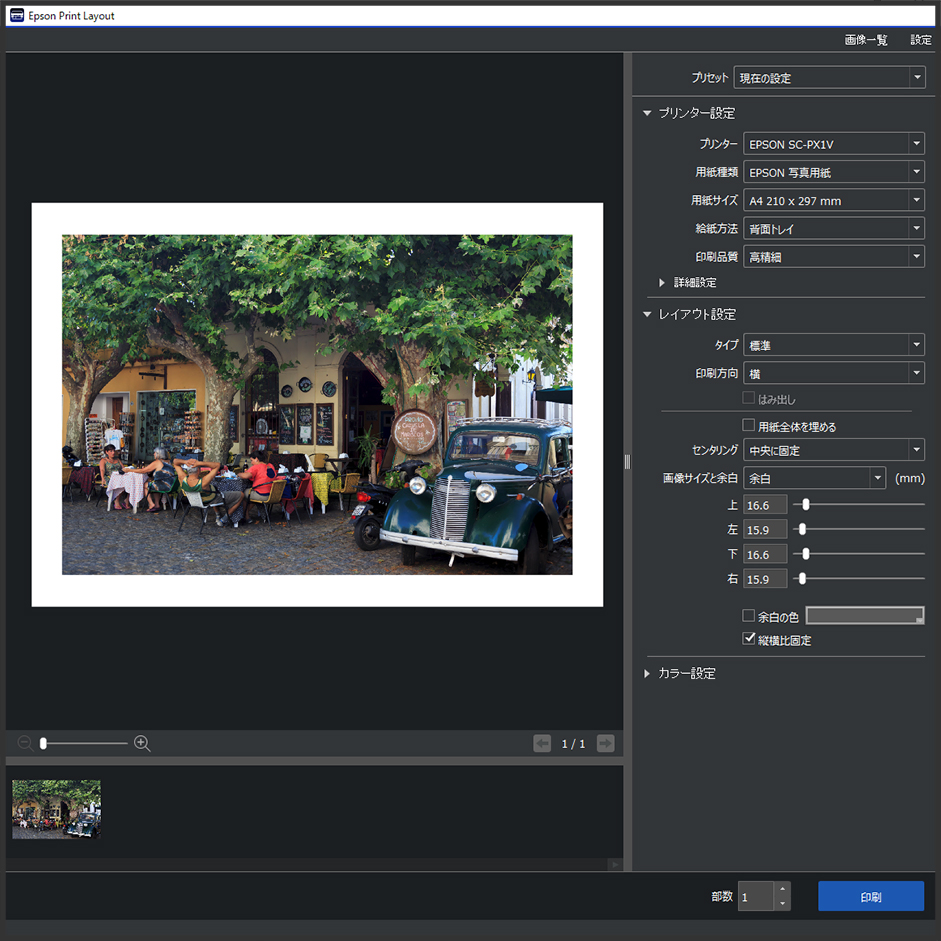Image resolution: width=941 pixels, height=941 pixels.
Task: Decrease the copies count with down arrow
Action: pyautogui.click(x=782, y=903)
